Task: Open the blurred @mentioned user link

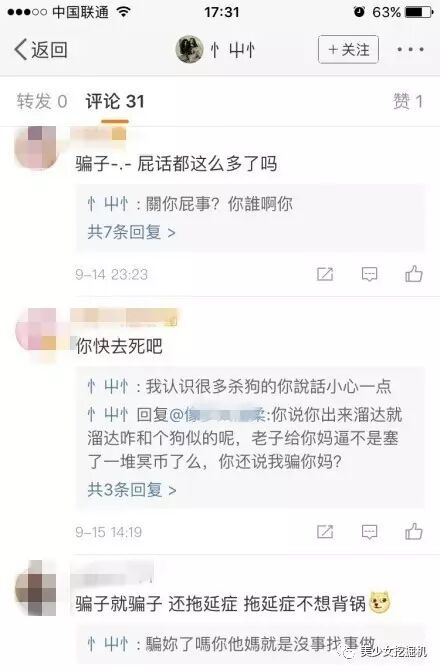Action: pyautogui.click(x=217, y=415)
